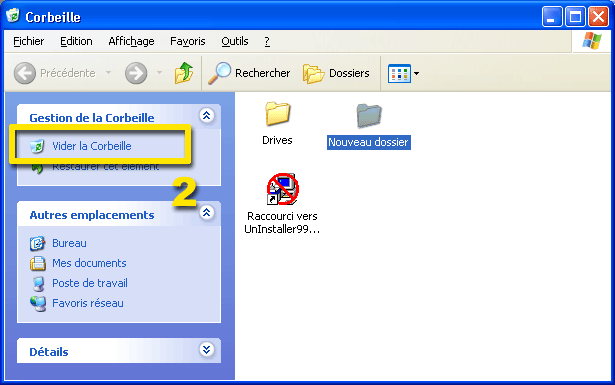Open the ? help menu

tap(267, 41)
